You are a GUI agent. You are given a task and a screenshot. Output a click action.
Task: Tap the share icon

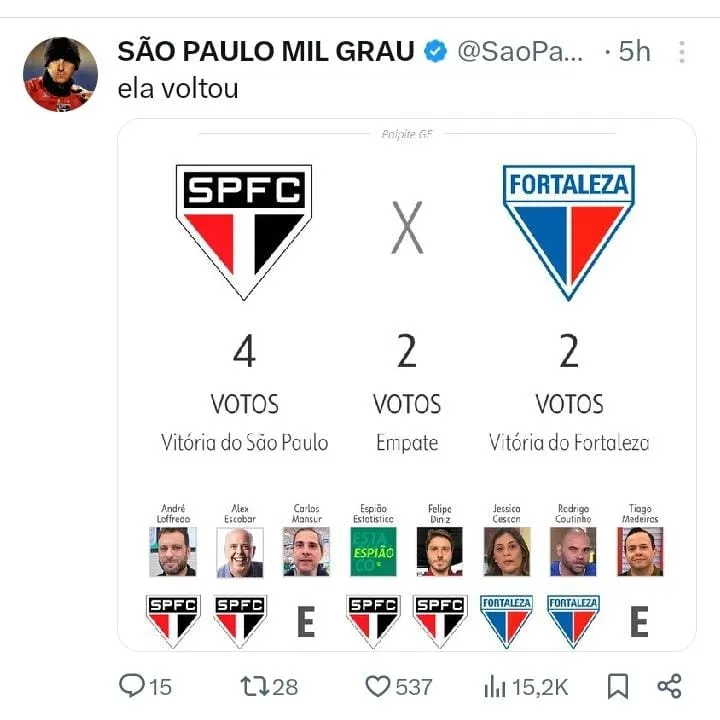point(669,686)
